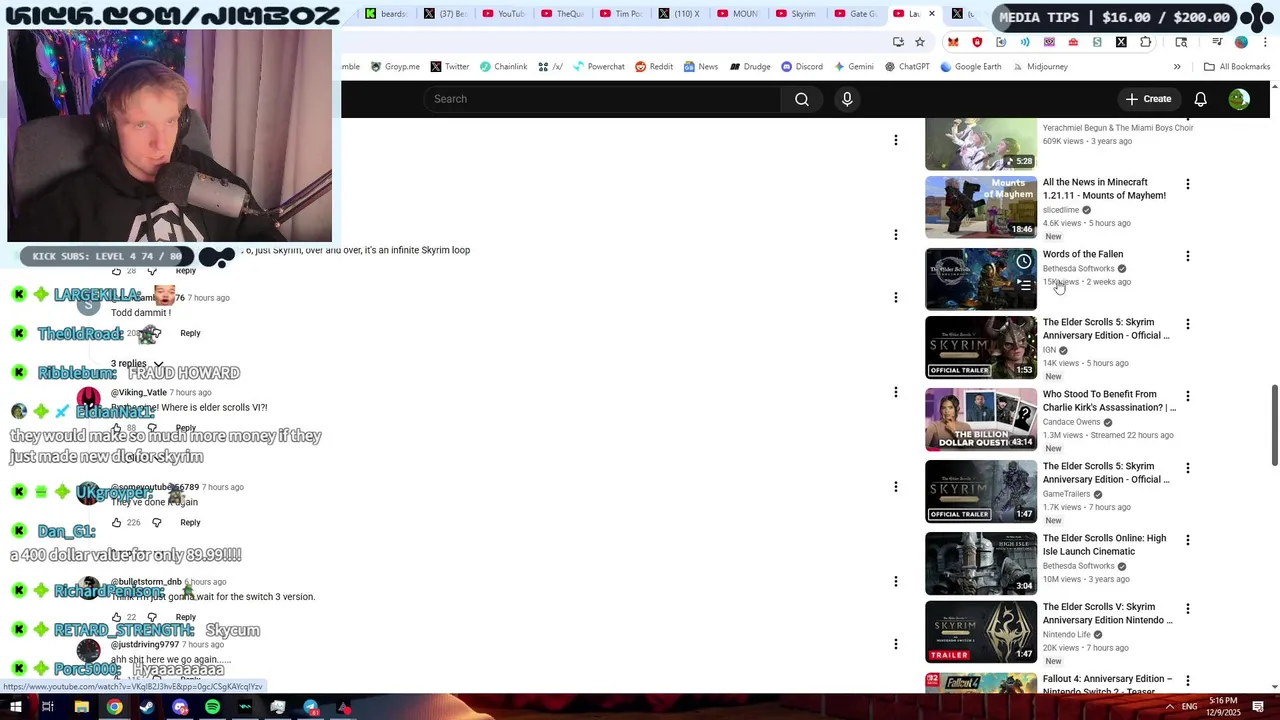
Task: Open the Chainlink bookmark
Action: pos(503,67)
